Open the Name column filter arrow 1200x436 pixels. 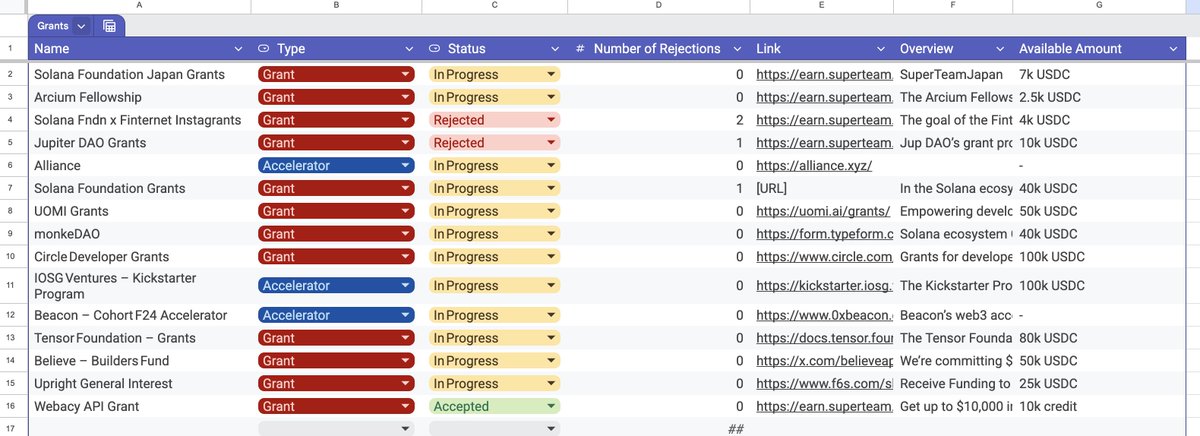(x=238, y=49)
